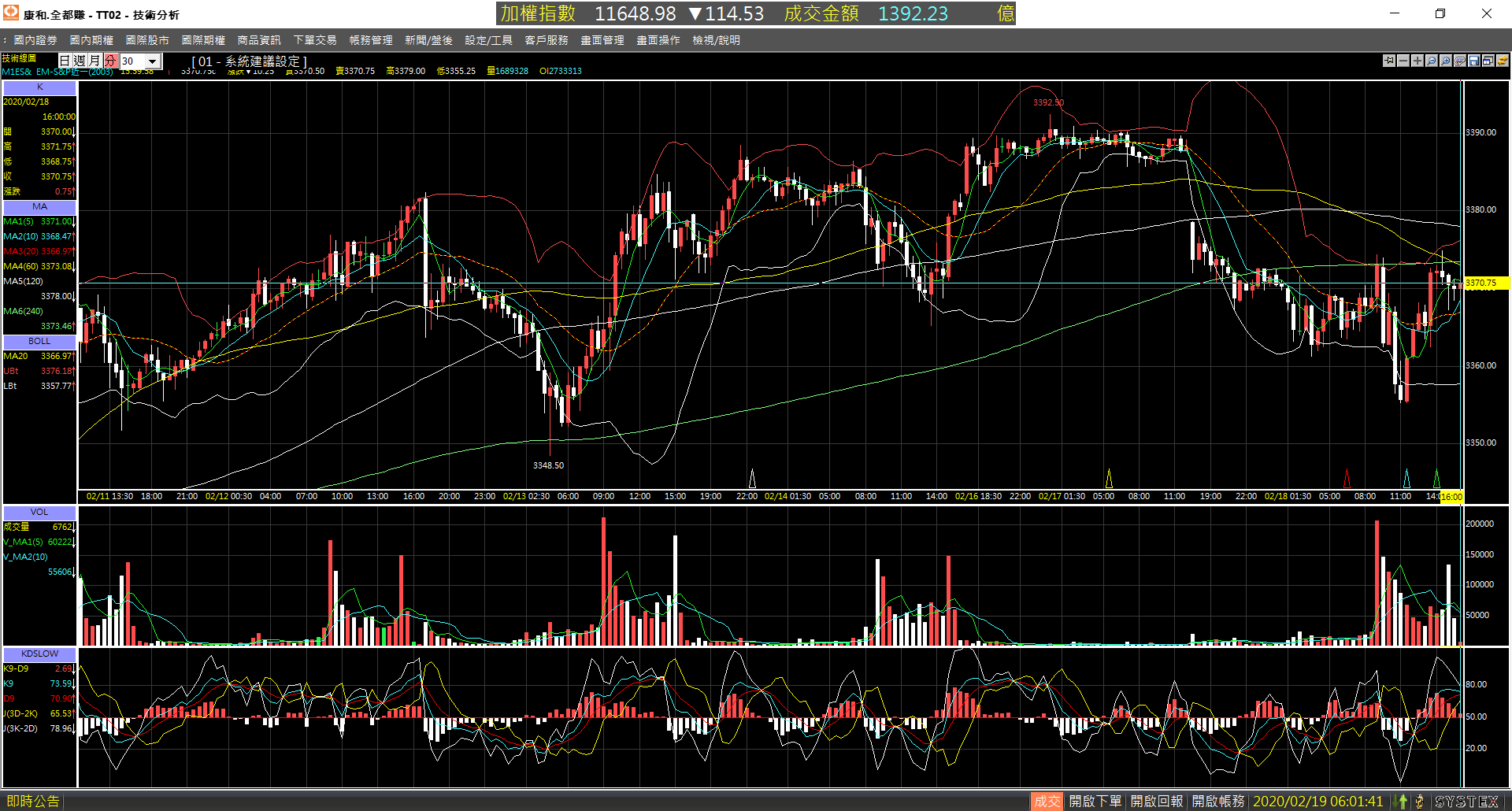Click the [01 - 系統建議設定] template label

249,61
